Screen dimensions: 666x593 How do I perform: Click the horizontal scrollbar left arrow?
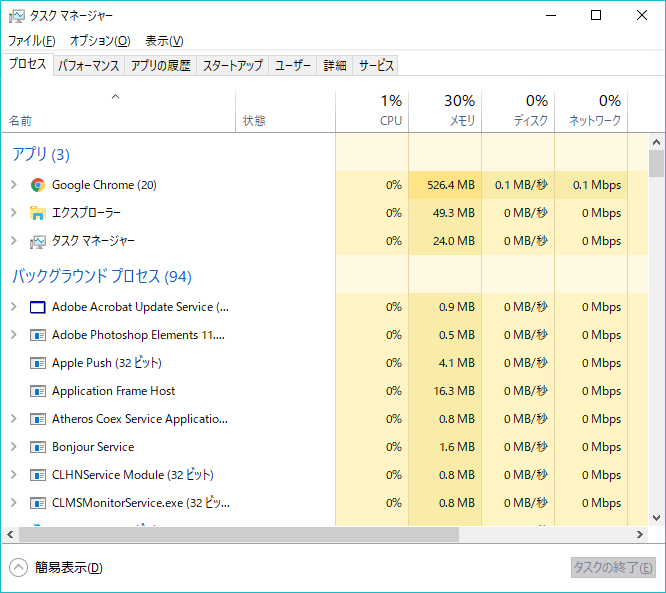(x=10, y=534)
